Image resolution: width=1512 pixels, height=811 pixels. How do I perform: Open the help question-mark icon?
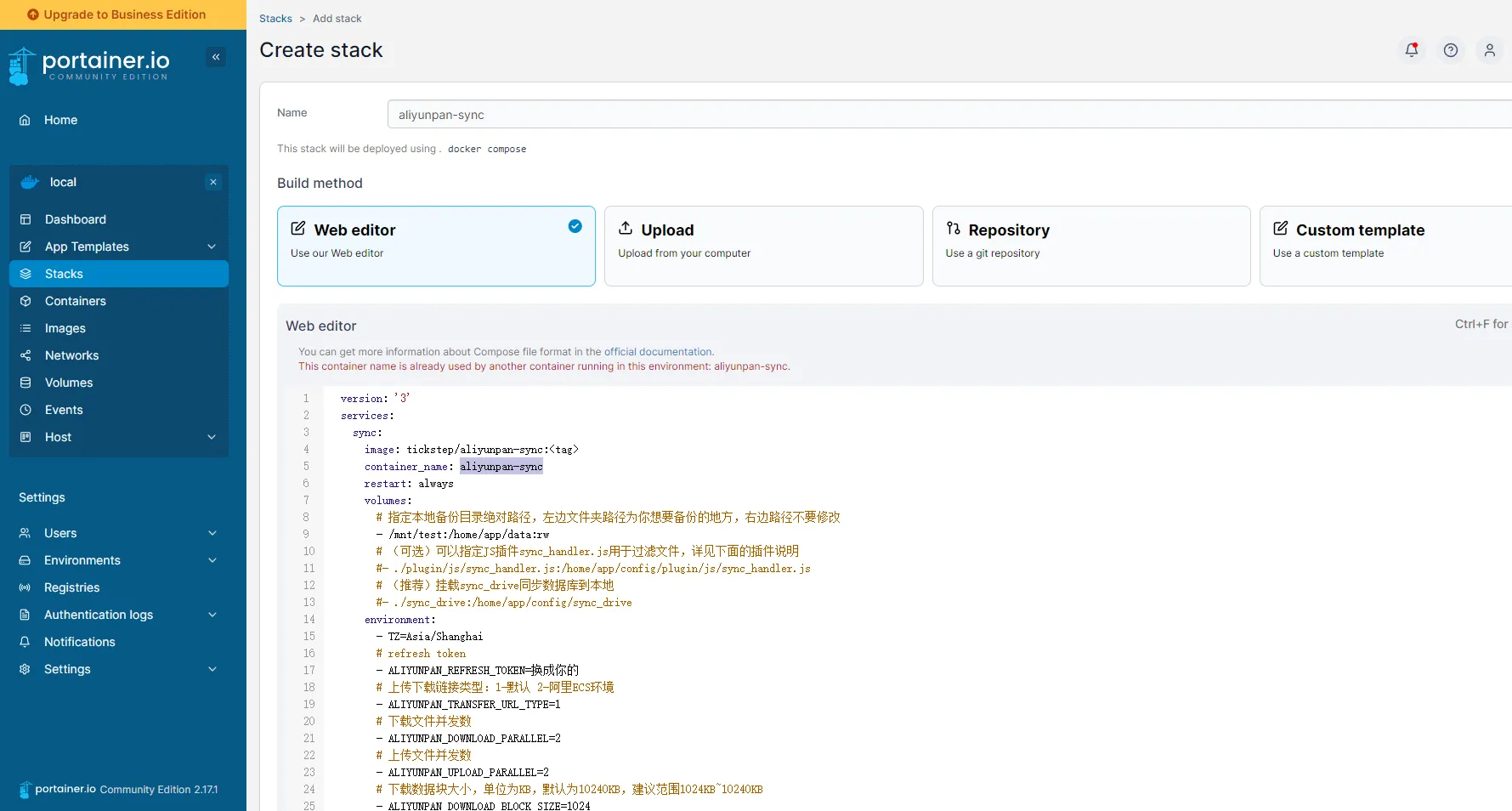click(x=1451, y=50)
